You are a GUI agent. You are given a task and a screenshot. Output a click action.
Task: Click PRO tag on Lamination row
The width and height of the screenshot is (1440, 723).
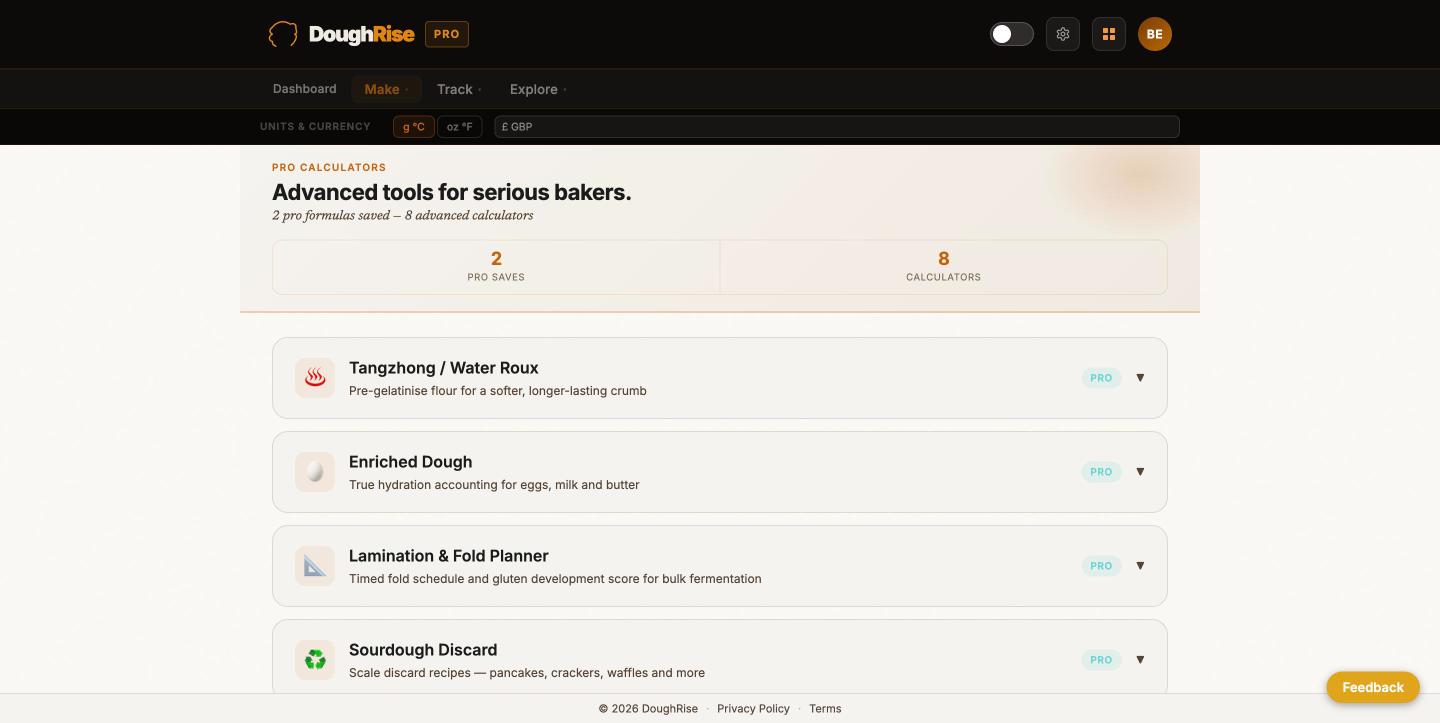coord(1101,566)
